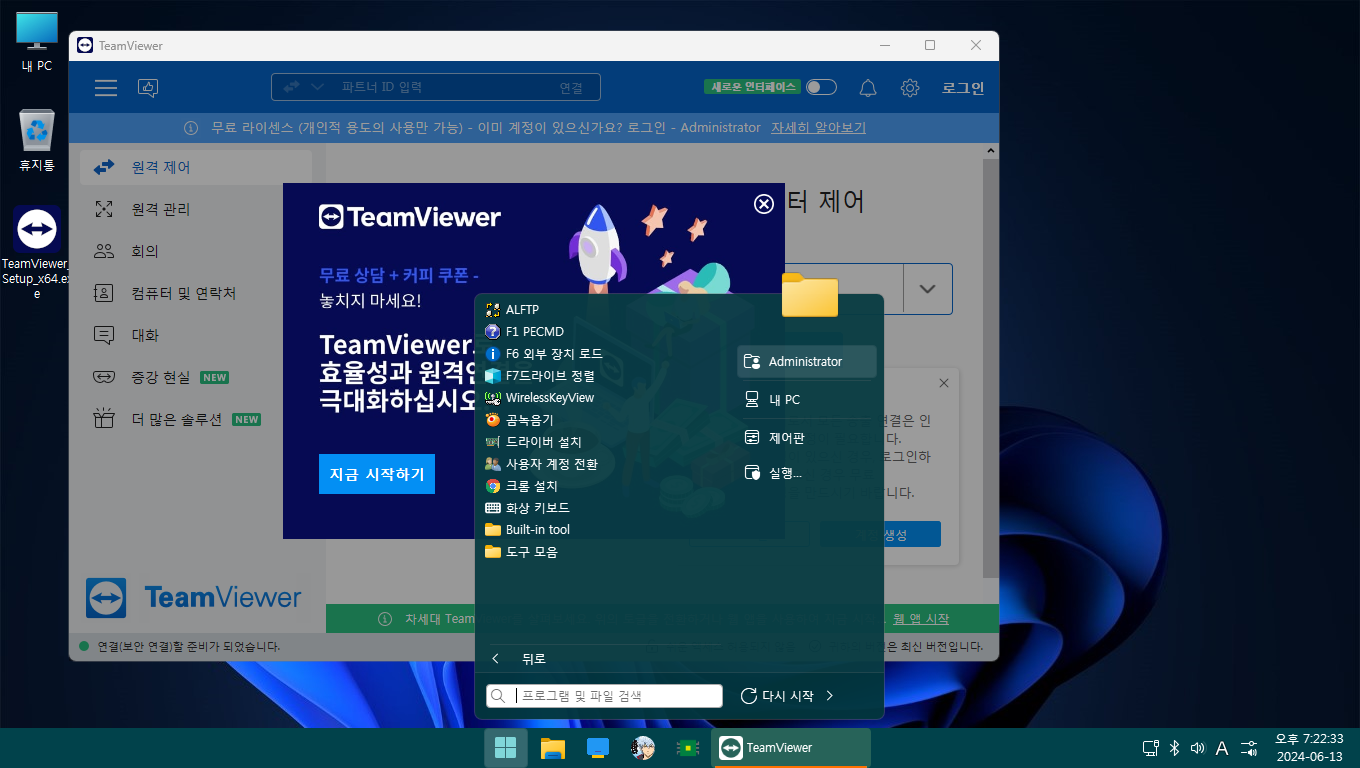Select 원격 제어 sidebar tab
Viewport: 1360px width, 768px height.
tap(196, 167)
